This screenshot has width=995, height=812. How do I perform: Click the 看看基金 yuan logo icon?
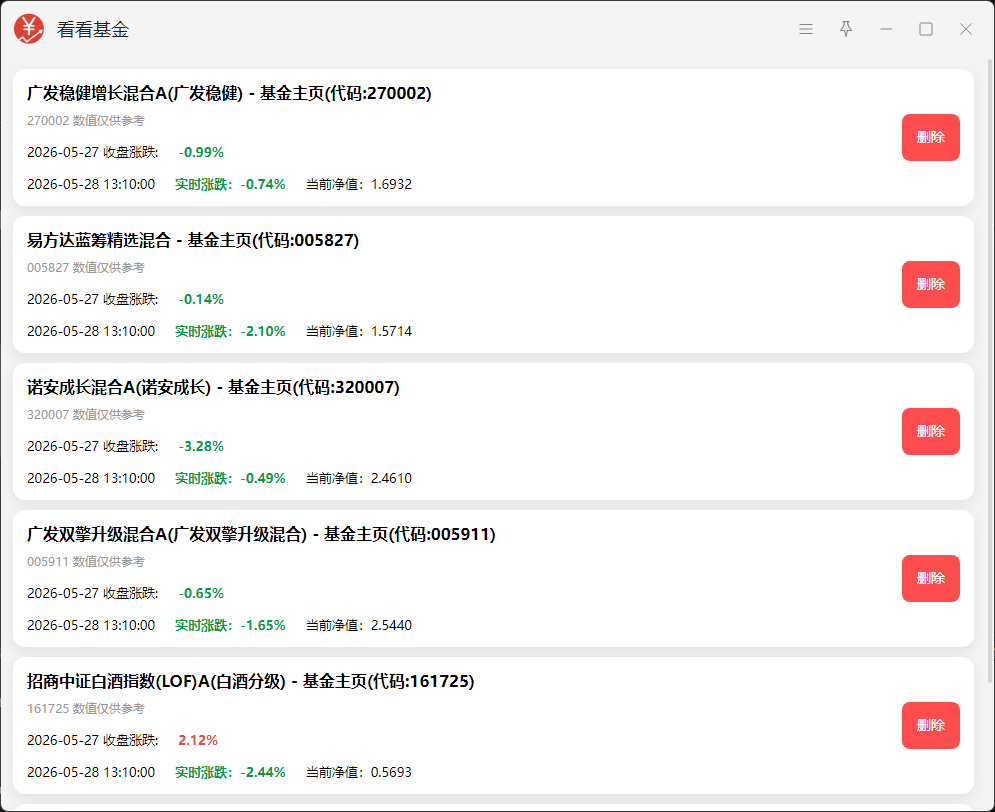pyautogui.click(x=29, y=29)
